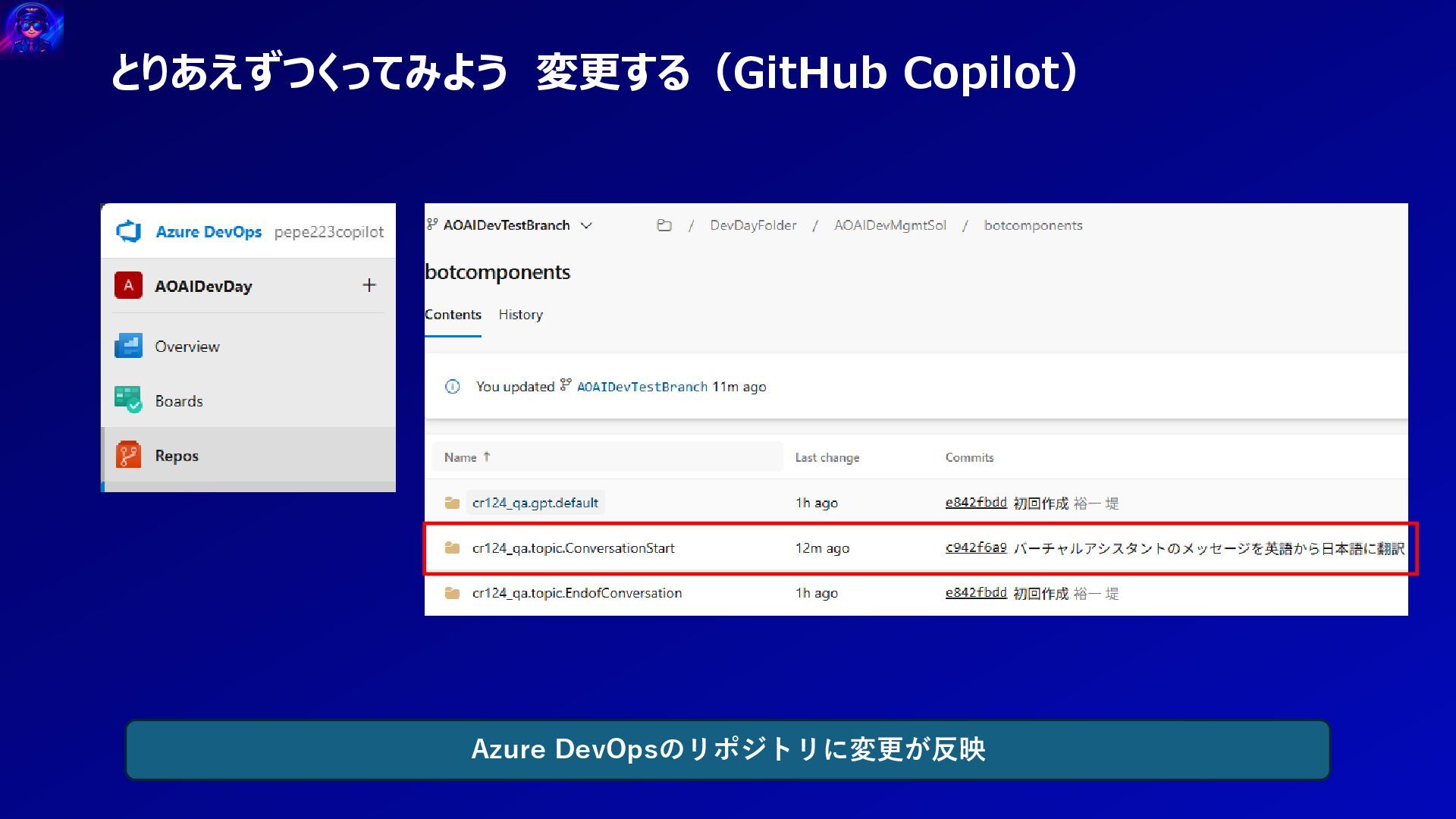
Task: Go to Overview in the sidebar
Action: pyautogui.click(x=187, y=347)
